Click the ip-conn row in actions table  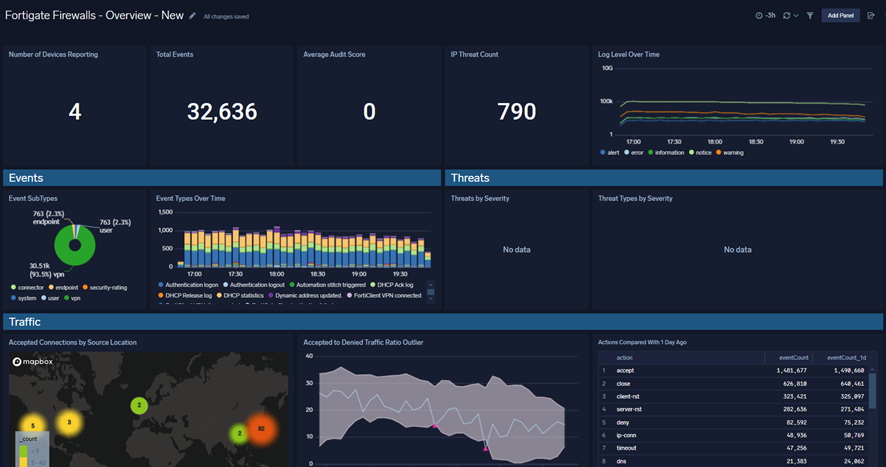point(734,435)
